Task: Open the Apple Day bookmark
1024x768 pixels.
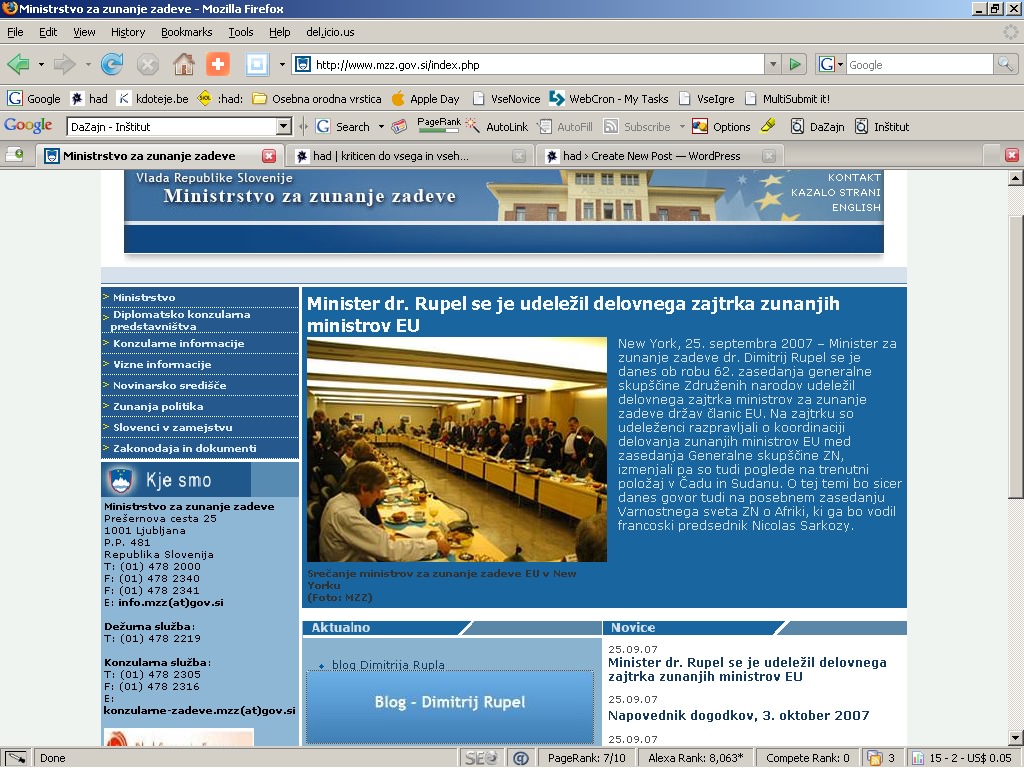Action: 426,99
